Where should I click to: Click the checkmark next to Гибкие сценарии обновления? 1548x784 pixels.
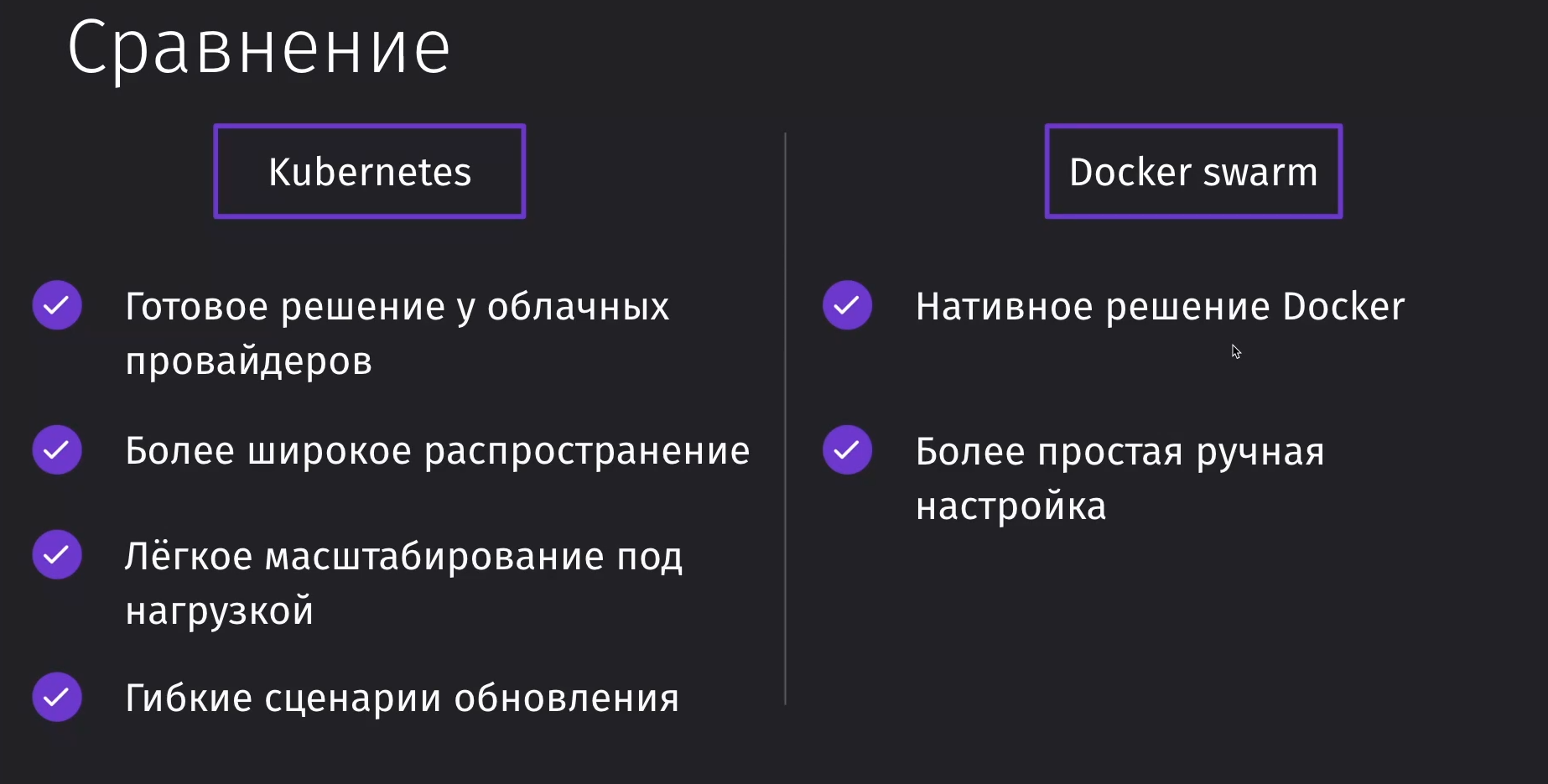[x=57, y=697]
